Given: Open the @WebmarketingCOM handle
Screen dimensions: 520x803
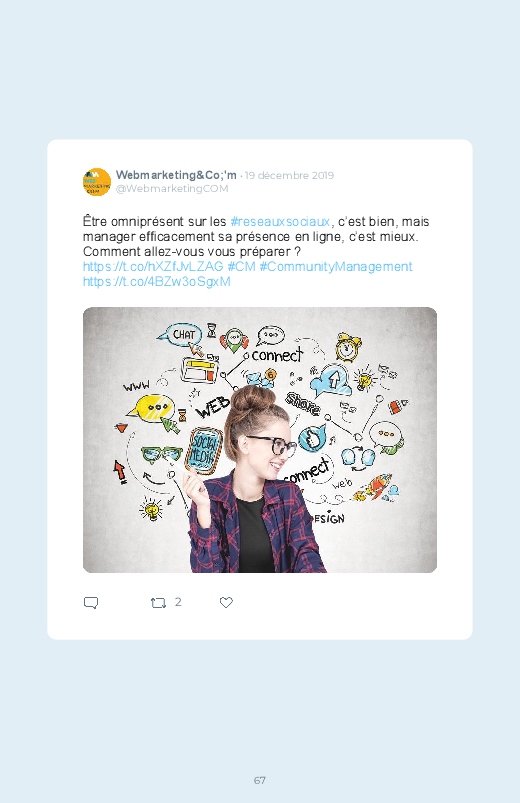Looking at the screenshot, I should pyautogui.click(x=172, y=188).
